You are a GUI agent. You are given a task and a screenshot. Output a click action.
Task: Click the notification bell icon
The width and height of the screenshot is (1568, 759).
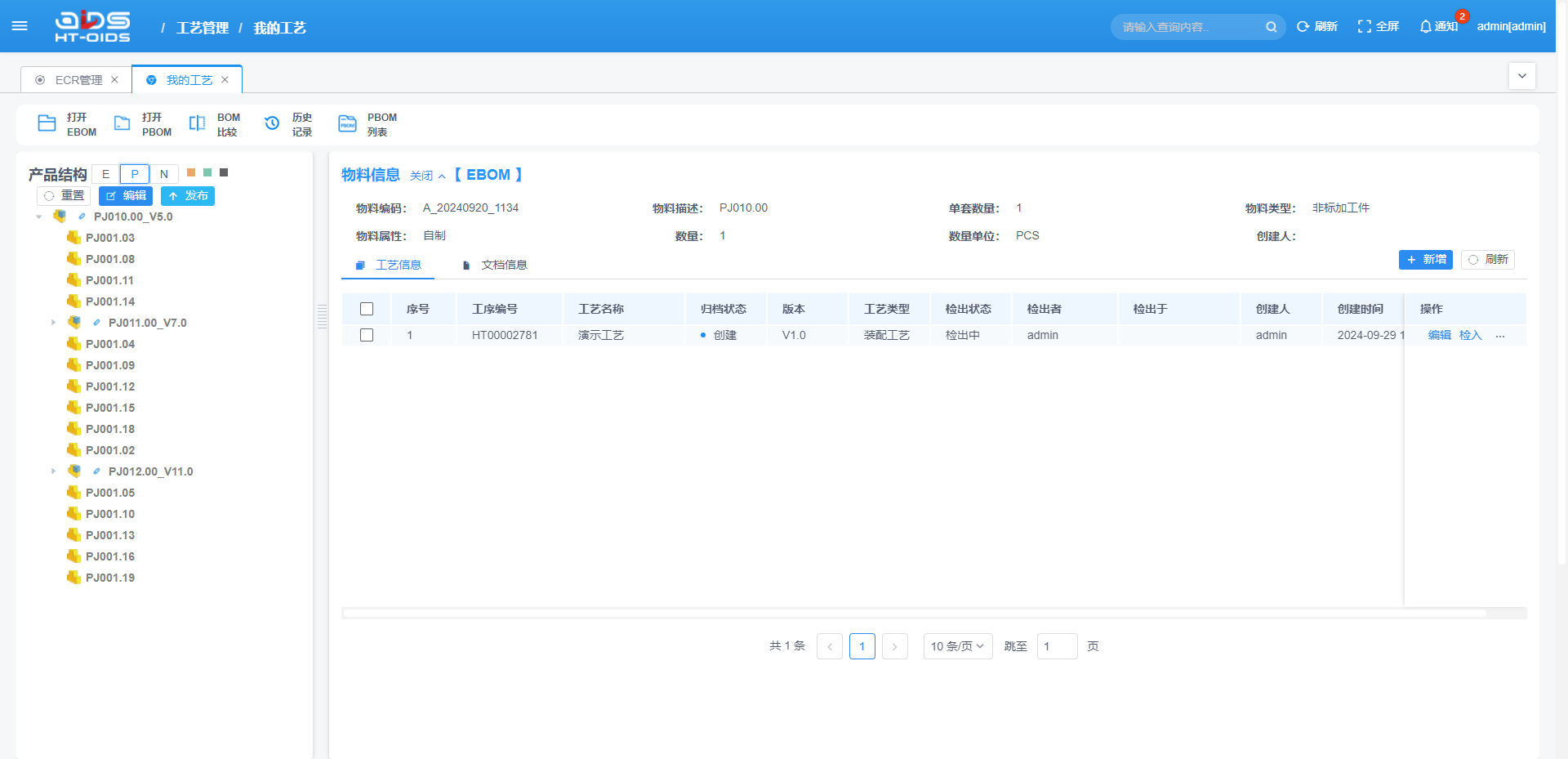1425,27
